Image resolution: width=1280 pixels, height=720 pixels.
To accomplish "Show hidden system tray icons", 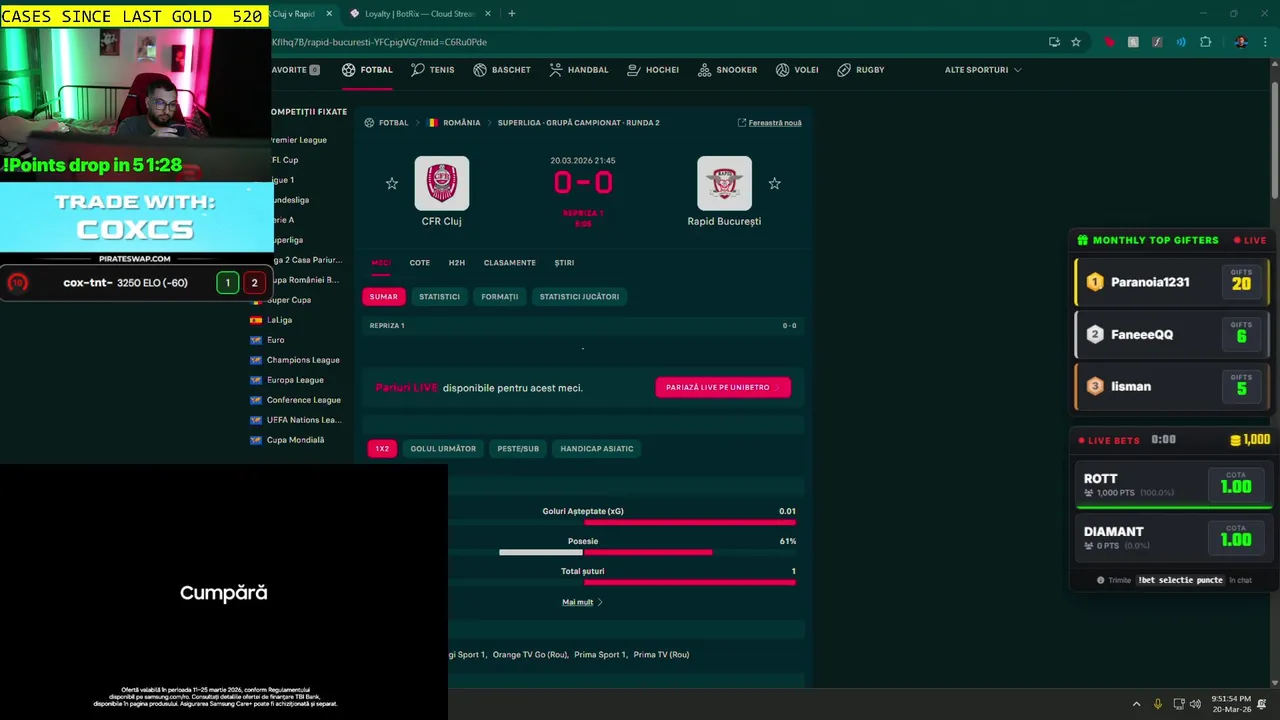I will pos(1136,704).
